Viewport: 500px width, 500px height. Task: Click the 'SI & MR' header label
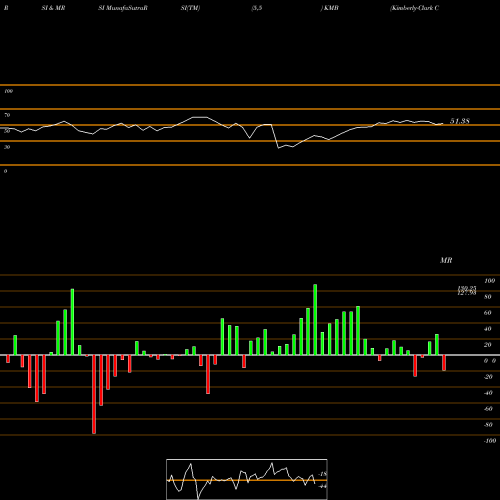(53, 8)
